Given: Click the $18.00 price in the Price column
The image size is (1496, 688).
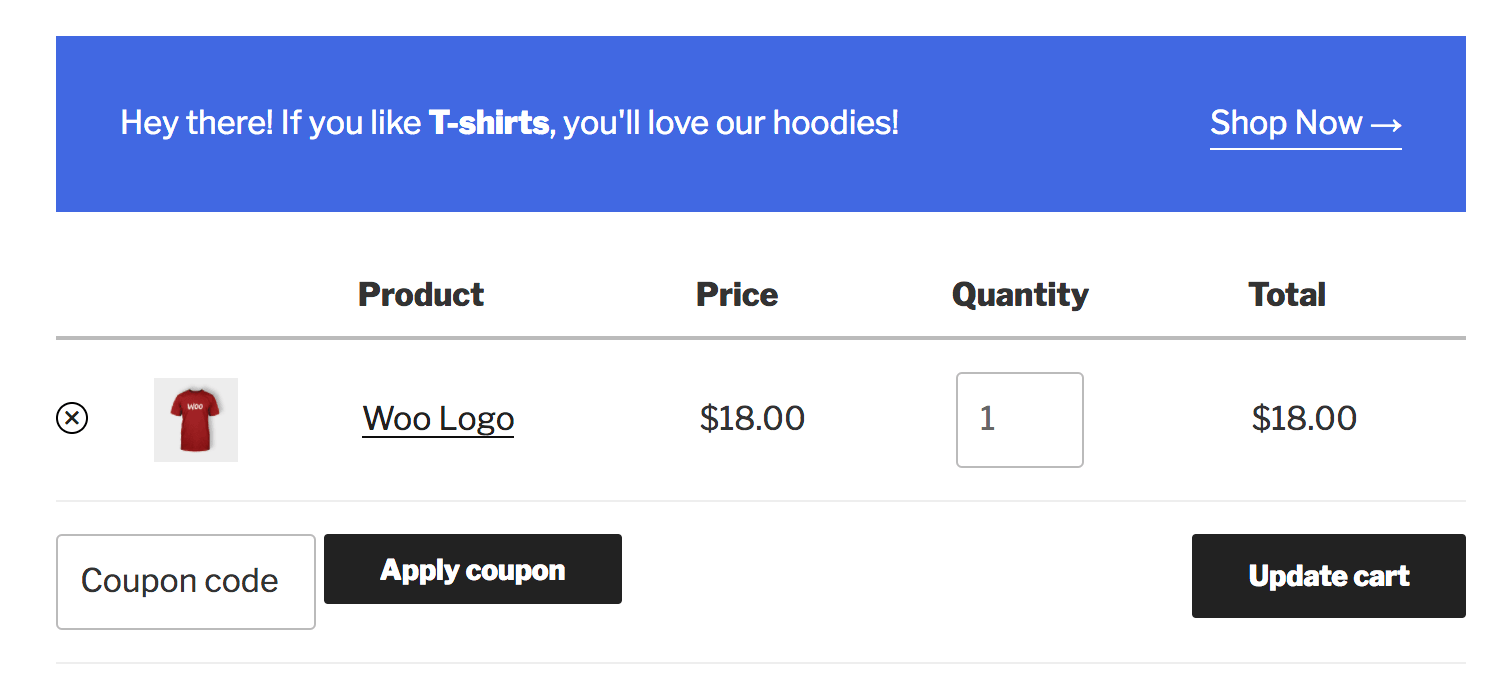Looking at the screenshot, I should coord(754,419).
